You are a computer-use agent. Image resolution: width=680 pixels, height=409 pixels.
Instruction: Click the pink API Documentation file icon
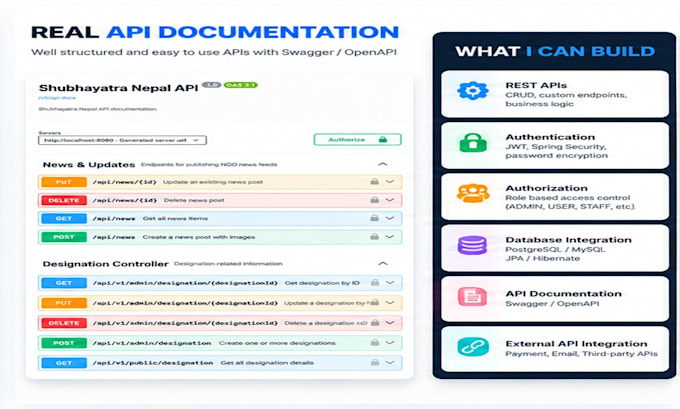pyautogui.click(x=472, y=297)
